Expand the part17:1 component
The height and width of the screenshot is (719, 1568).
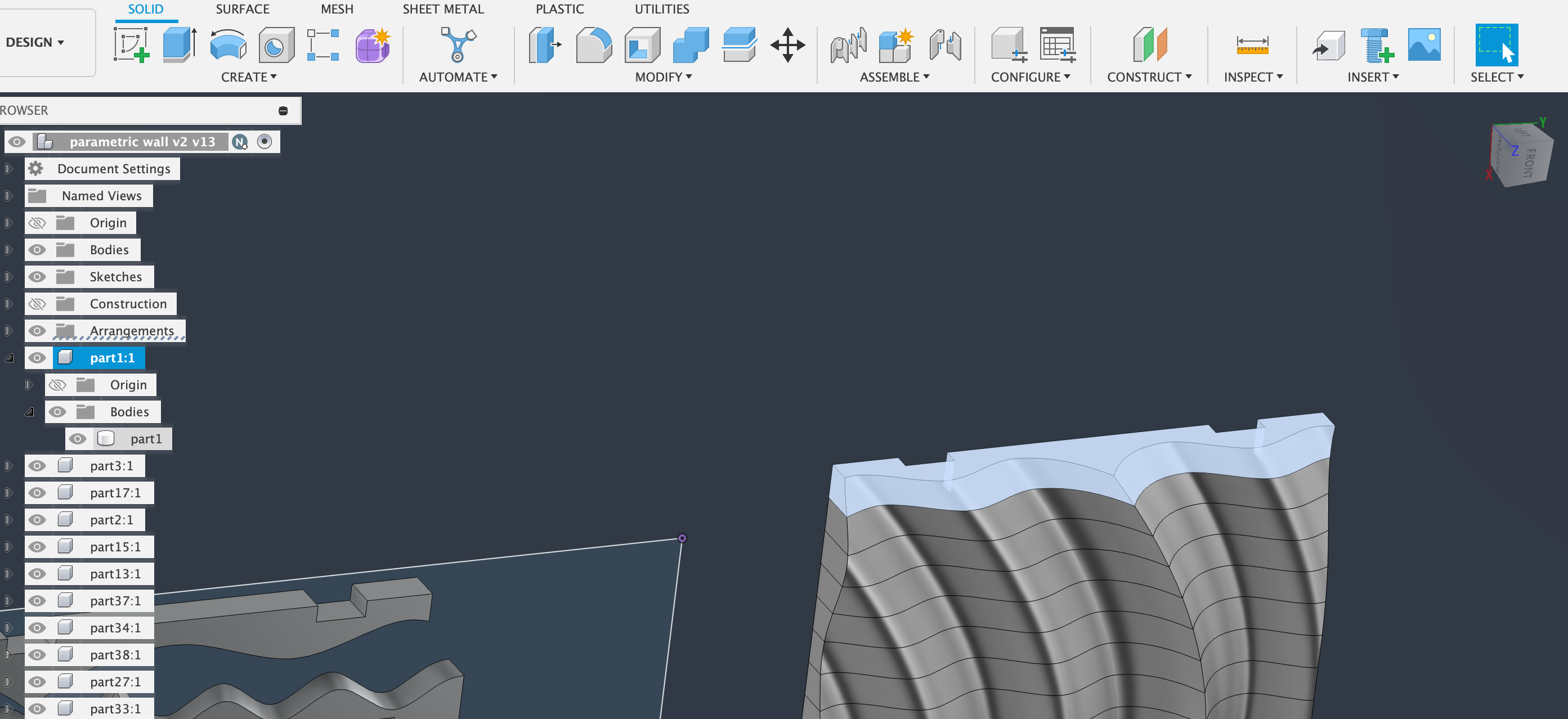click(x=8, y=493)
